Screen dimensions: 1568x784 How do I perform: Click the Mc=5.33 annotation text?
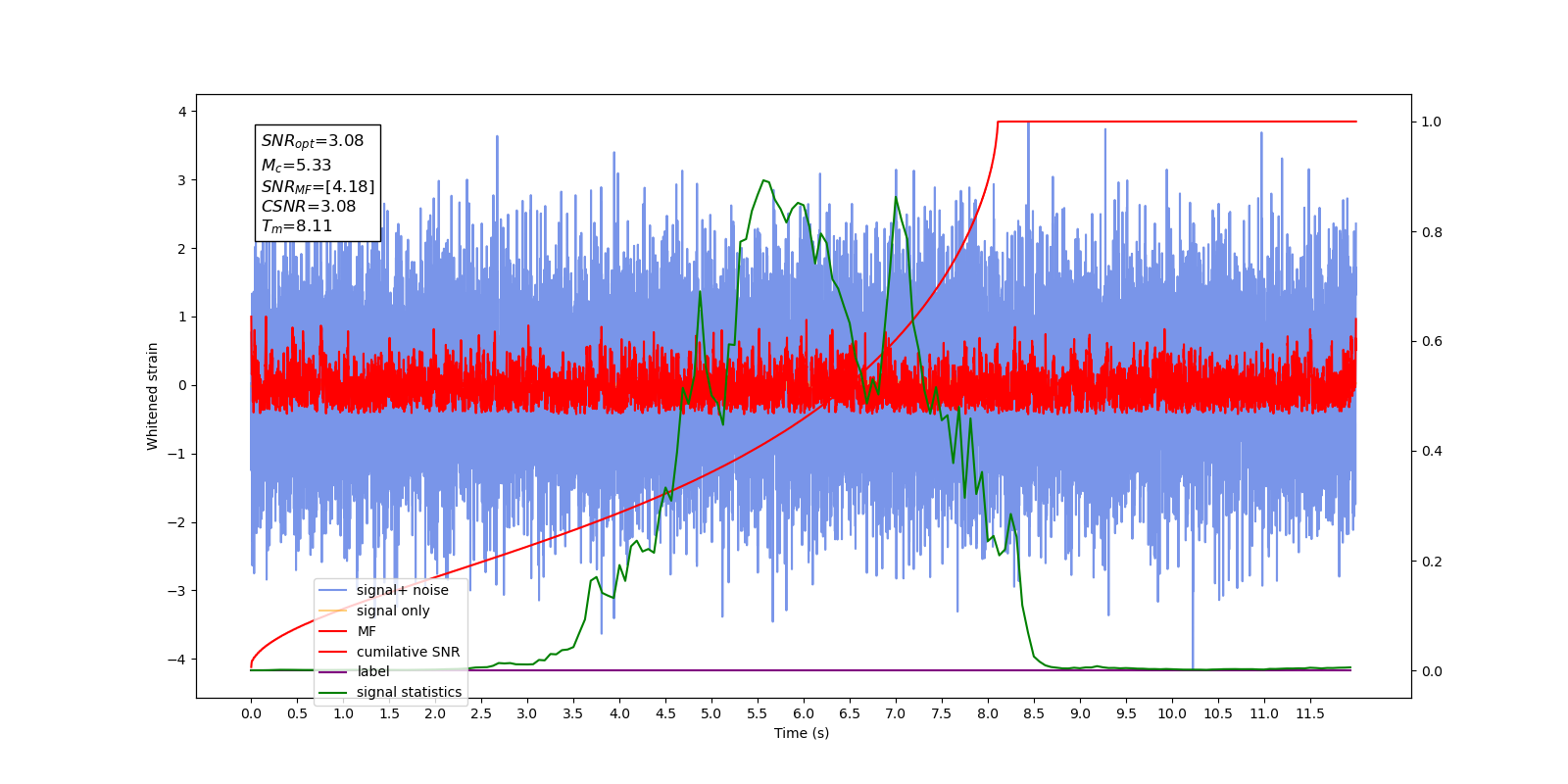click(296, 166)
